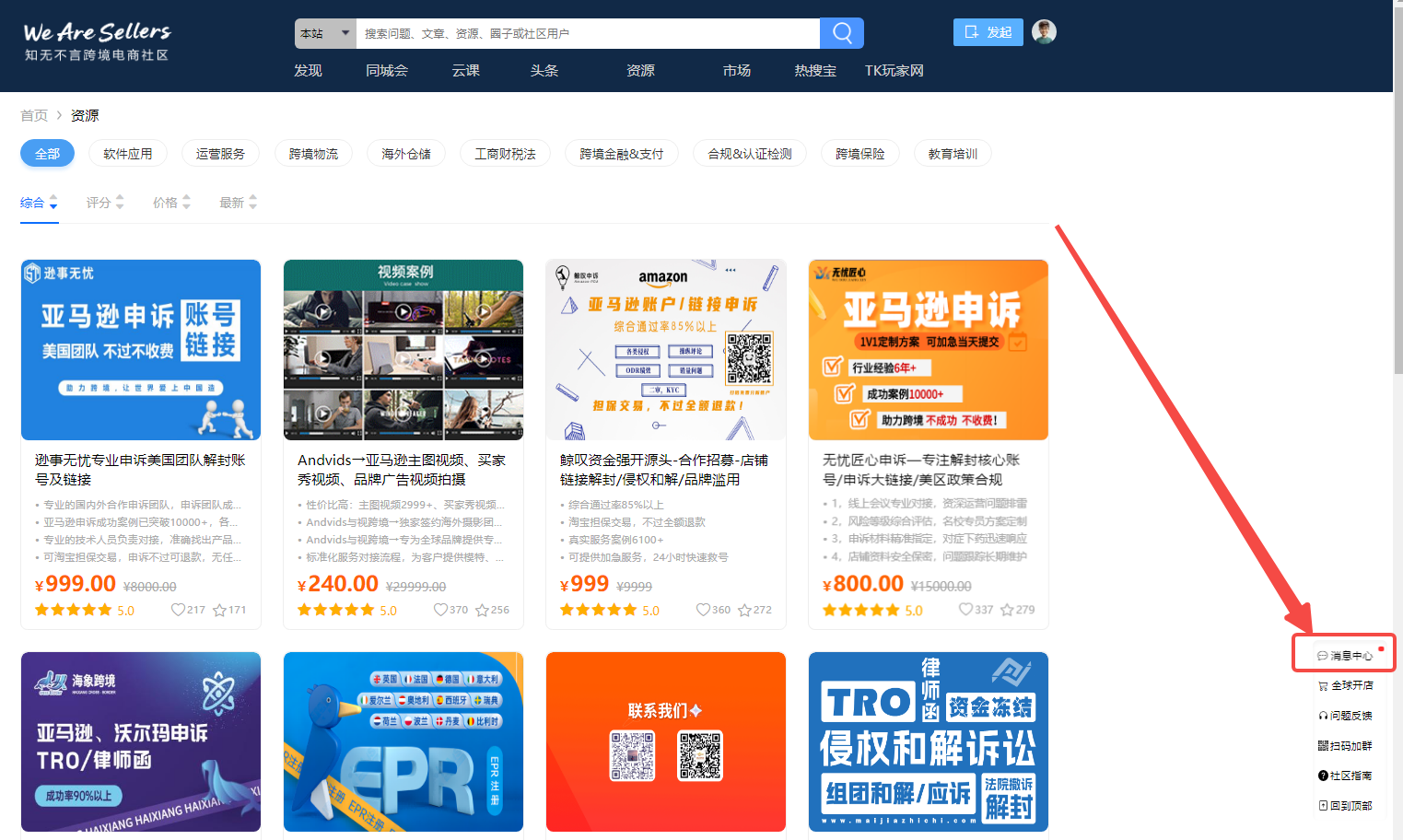This screenshot has height=840, width=1403.
Task: Click the search magnifier button
Action: [x=841, y=33]
